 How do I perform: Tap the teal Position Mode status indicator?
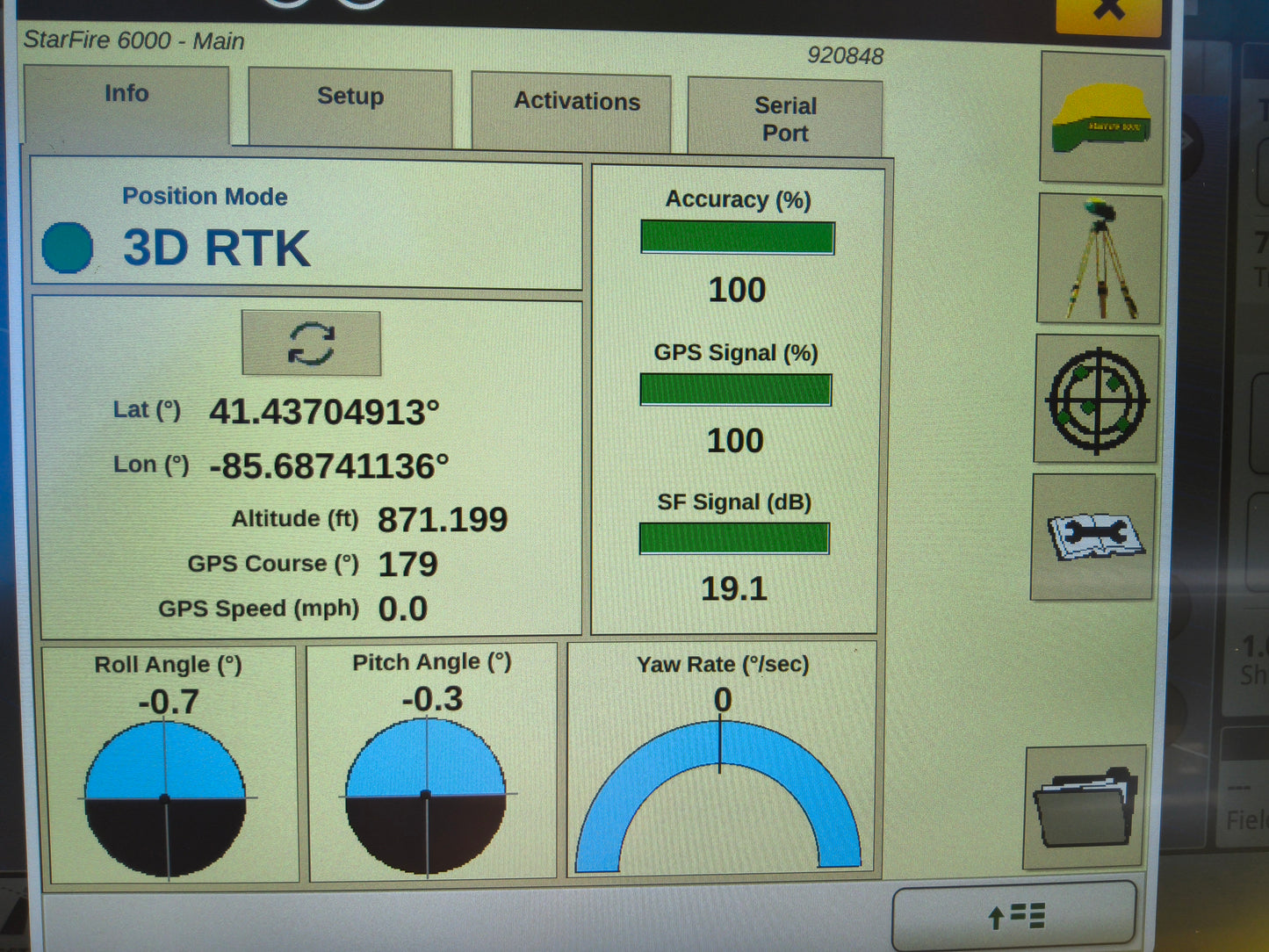pyautogui.click(x=68, y=247)
